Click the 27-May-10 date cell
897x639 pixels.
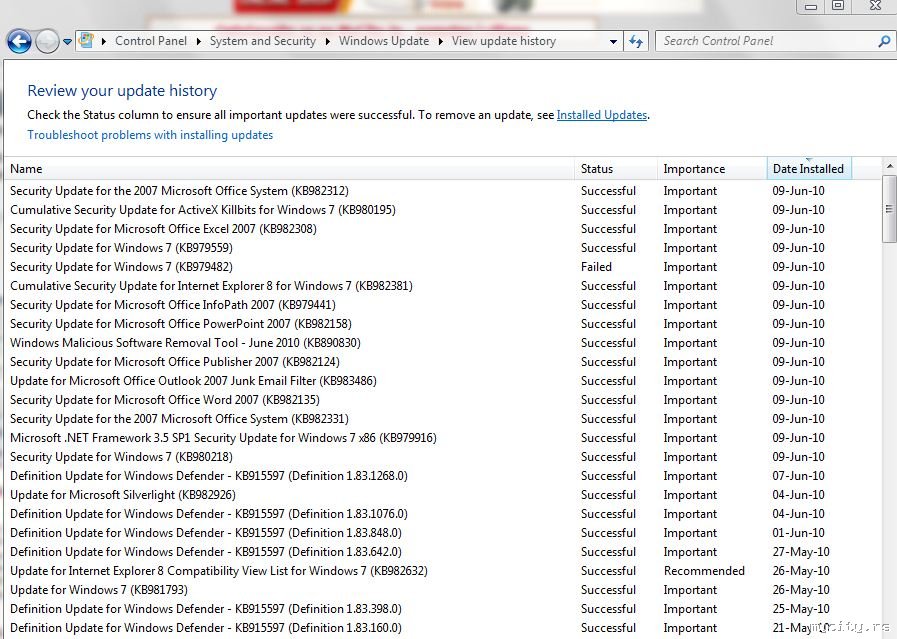click(801, 551)
